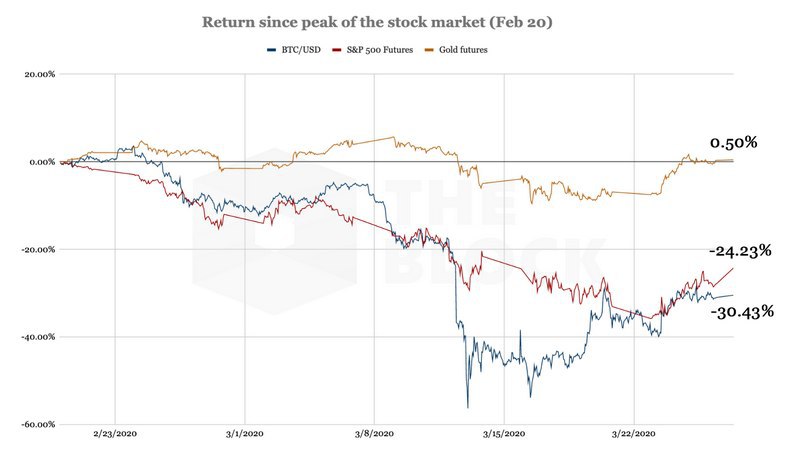Click the -20.00% y-axis label

tap(38, 249)
